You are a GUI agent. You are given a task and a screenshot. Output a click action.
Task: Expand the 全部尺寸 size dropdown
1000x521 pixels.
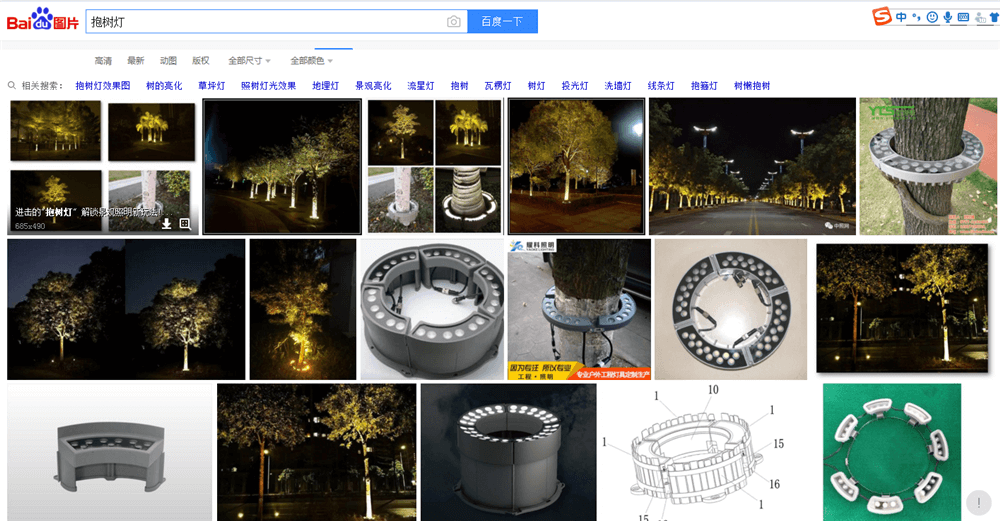coord(249,61)
